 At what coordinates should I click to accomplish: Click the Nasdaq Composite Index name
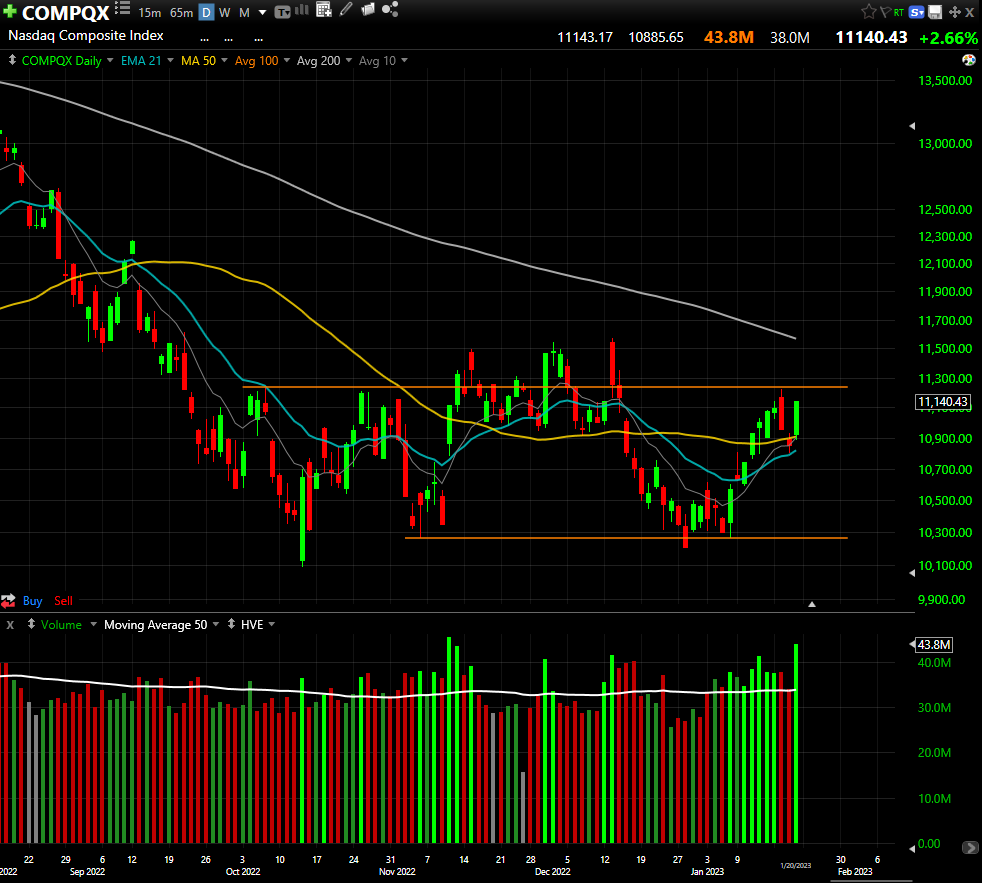tap(86, 35)
